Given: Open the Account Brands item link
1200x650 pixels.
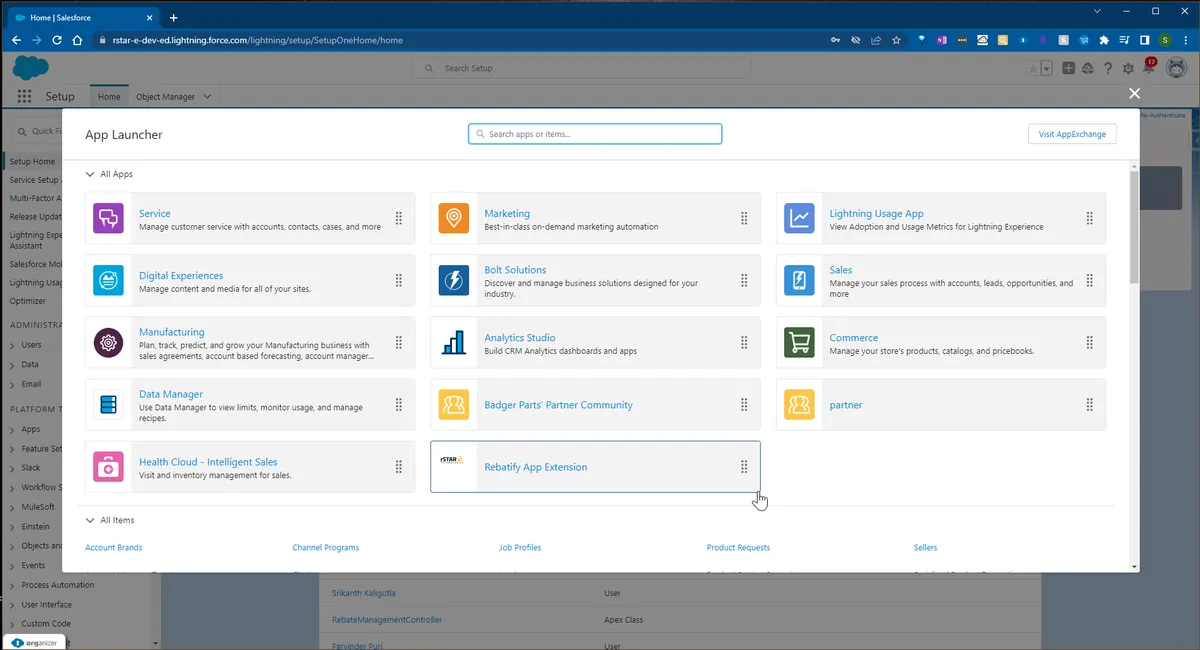Looking at the screenshot, I should click(114, 548).
